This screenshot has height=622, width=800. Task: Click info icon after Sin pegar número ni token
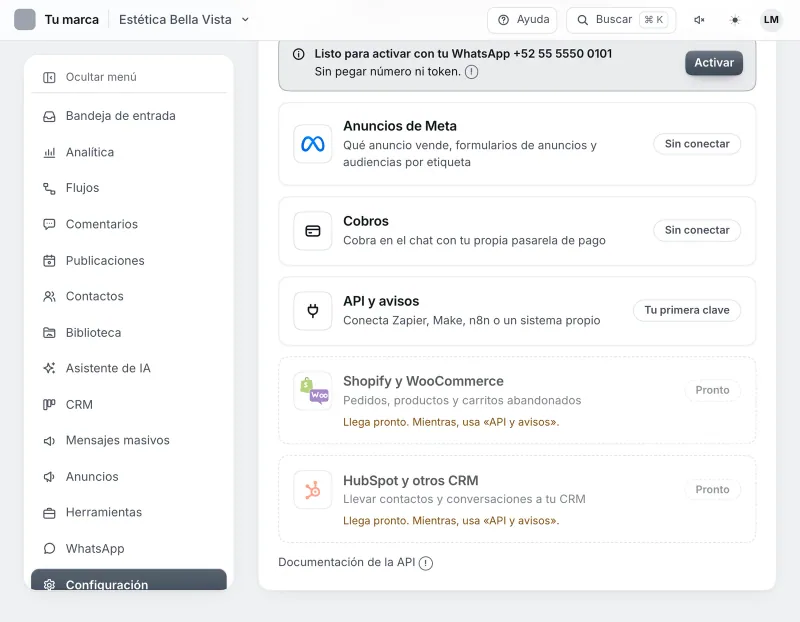(471, 72)
